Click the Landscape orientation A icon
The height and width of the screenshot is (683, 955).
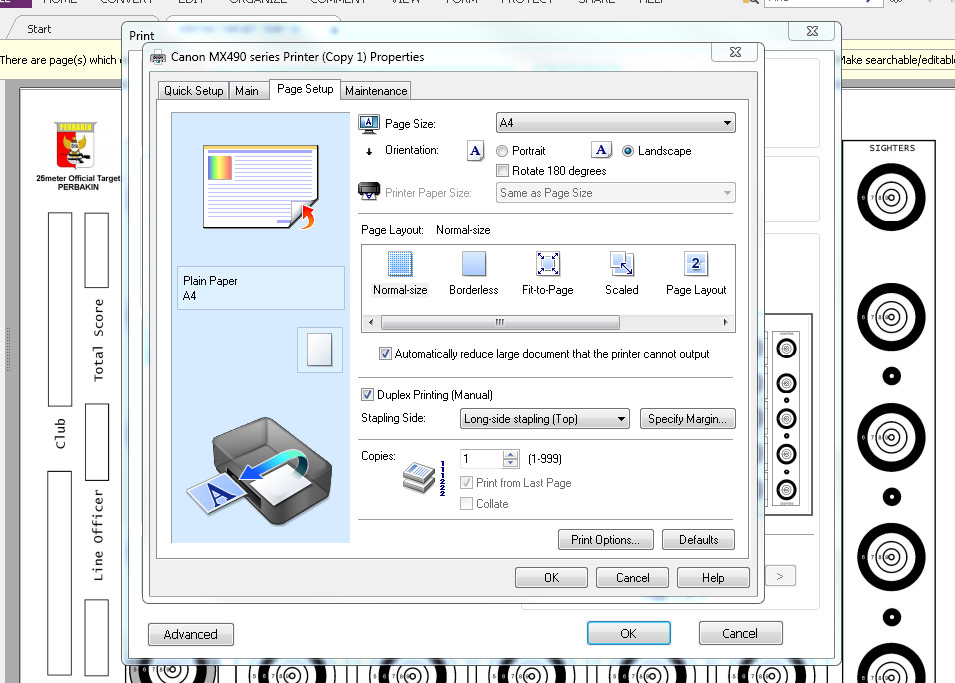point(601,150)
